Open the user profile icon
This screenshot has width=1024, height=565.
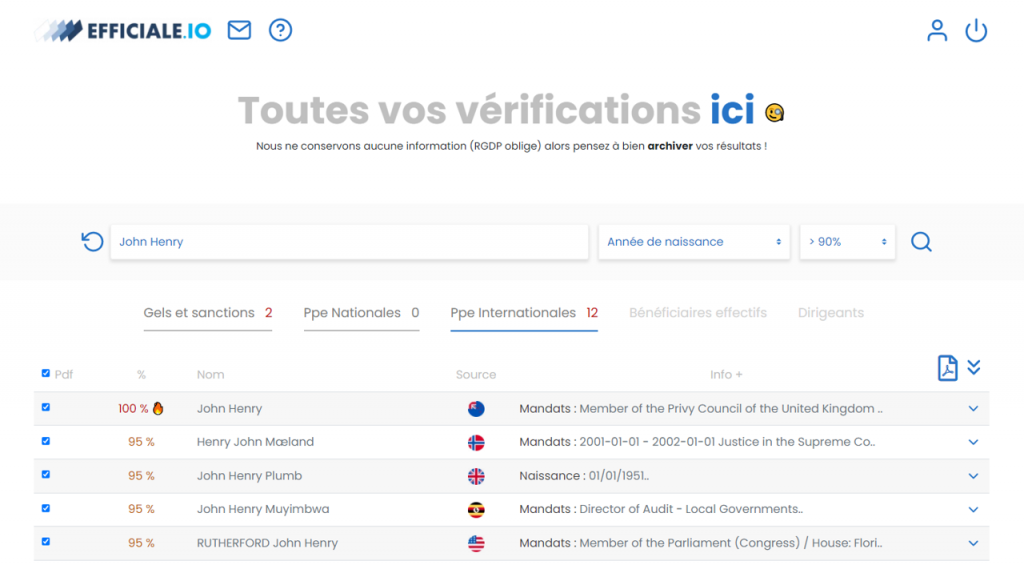[936, 31]
